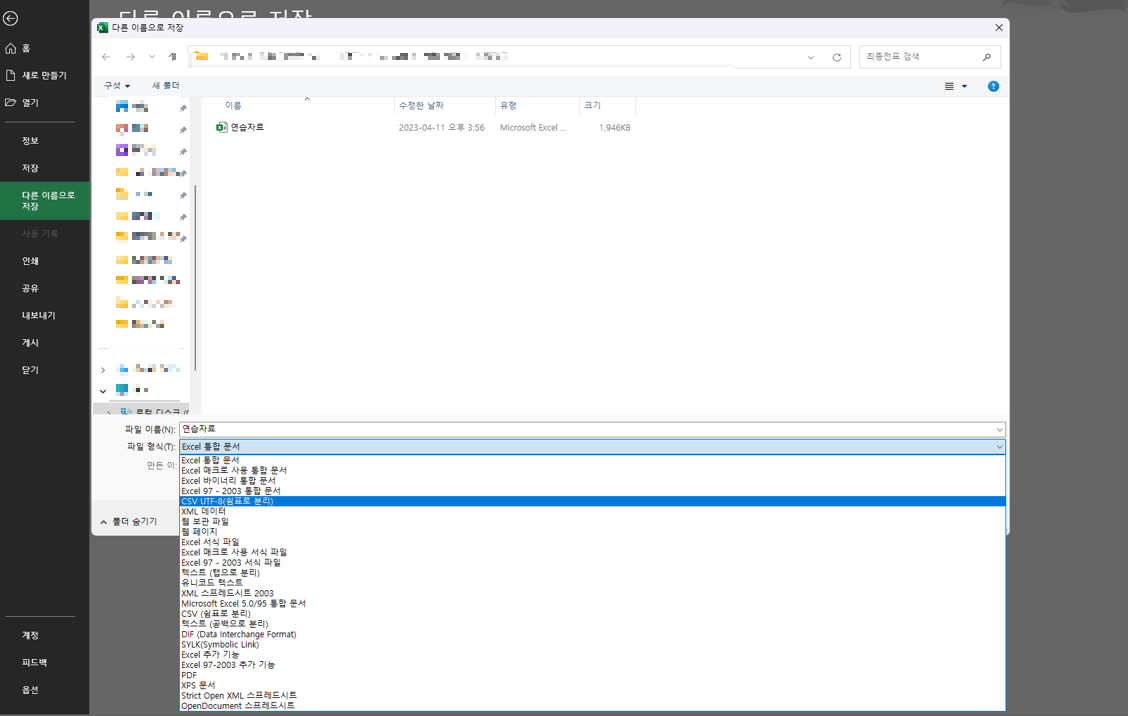
Task: Choose 유니코드 텍스트 format
Action: click(x=592, y=583)
